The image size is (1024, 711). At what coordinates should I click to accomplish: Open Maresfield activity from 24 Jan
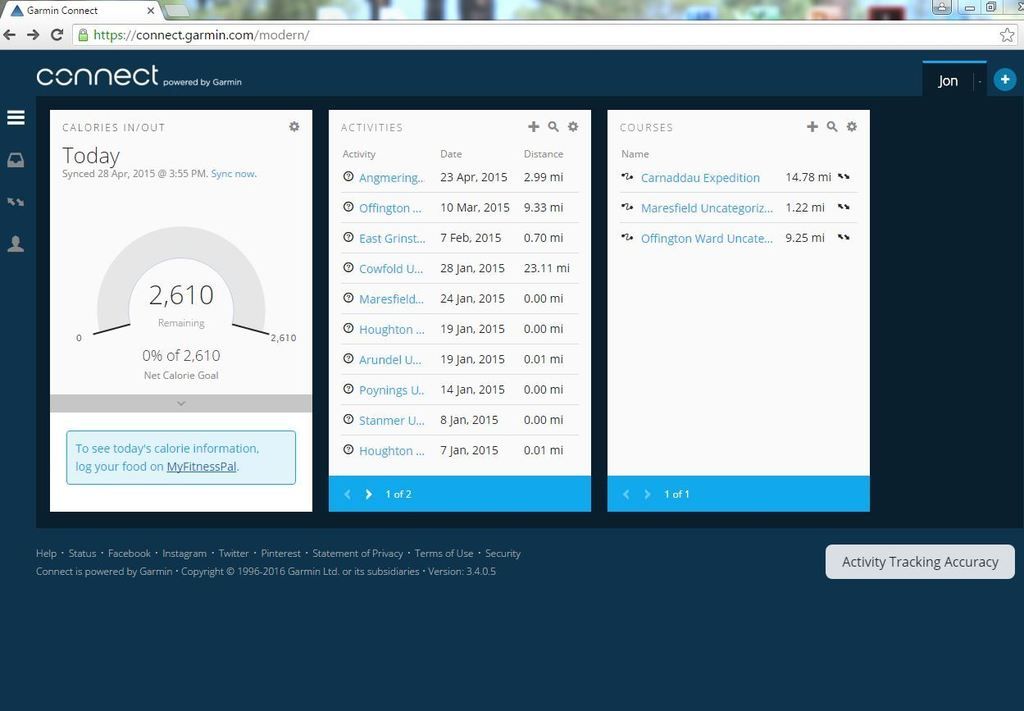pos(391,299)
